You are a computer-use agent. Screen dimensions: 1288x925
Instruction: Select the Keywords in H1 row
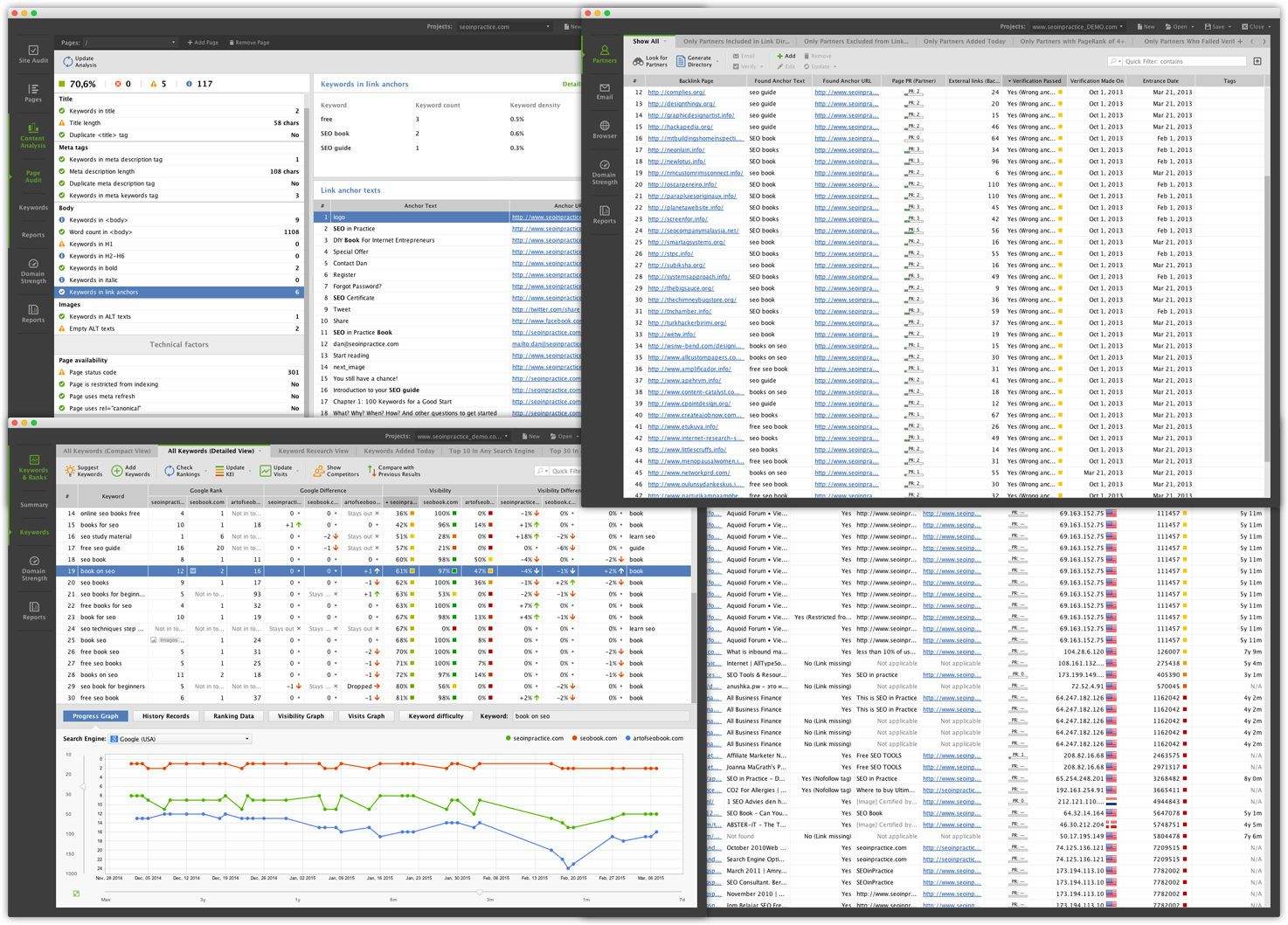point(91,244)
